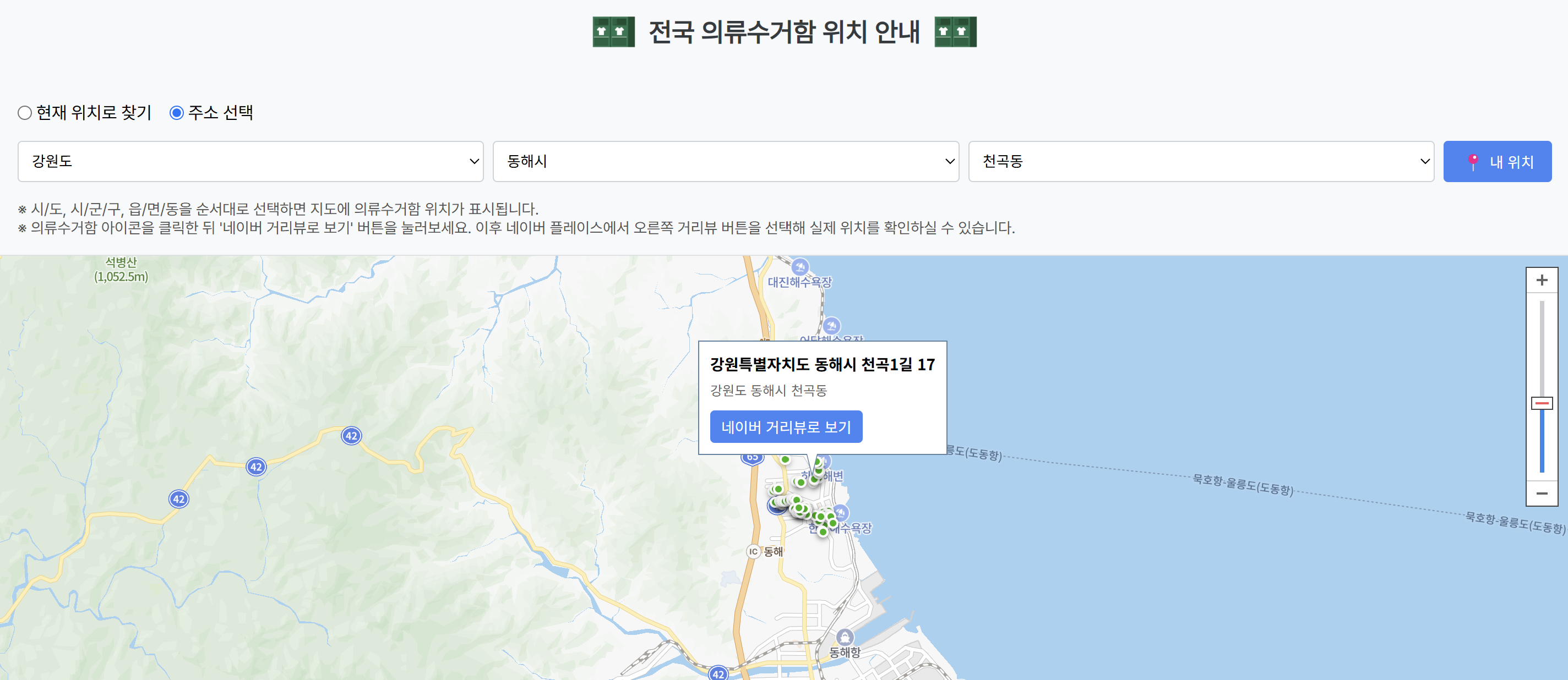Click the clothing bin icon left of the title
1568x680 pixels.
click(613, 31)
